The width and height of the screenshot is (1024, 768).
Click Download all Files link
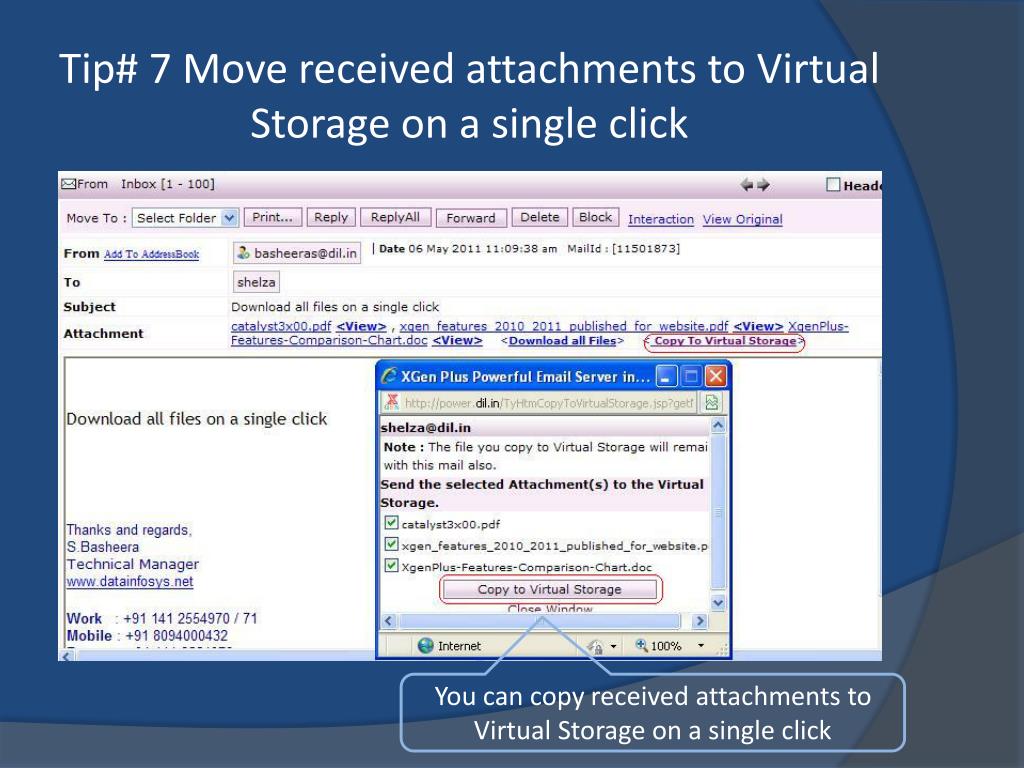[562, 341]
